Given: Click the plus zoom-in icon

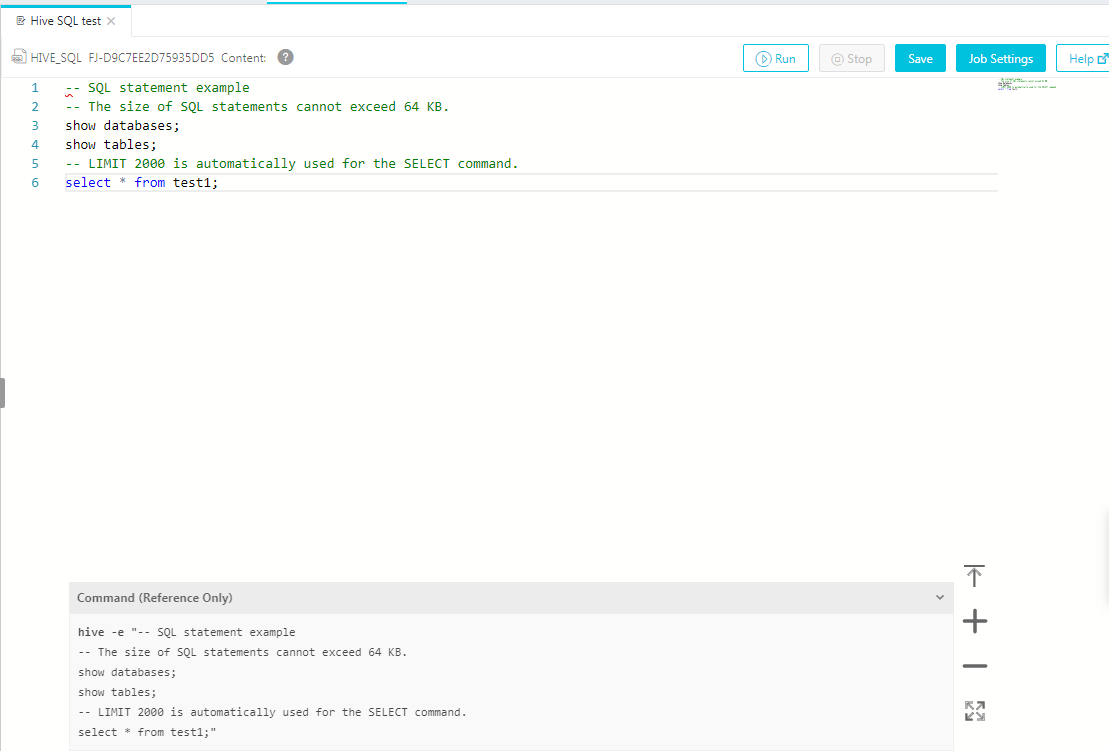Looking at the screenshot, I should coord(975,621).
